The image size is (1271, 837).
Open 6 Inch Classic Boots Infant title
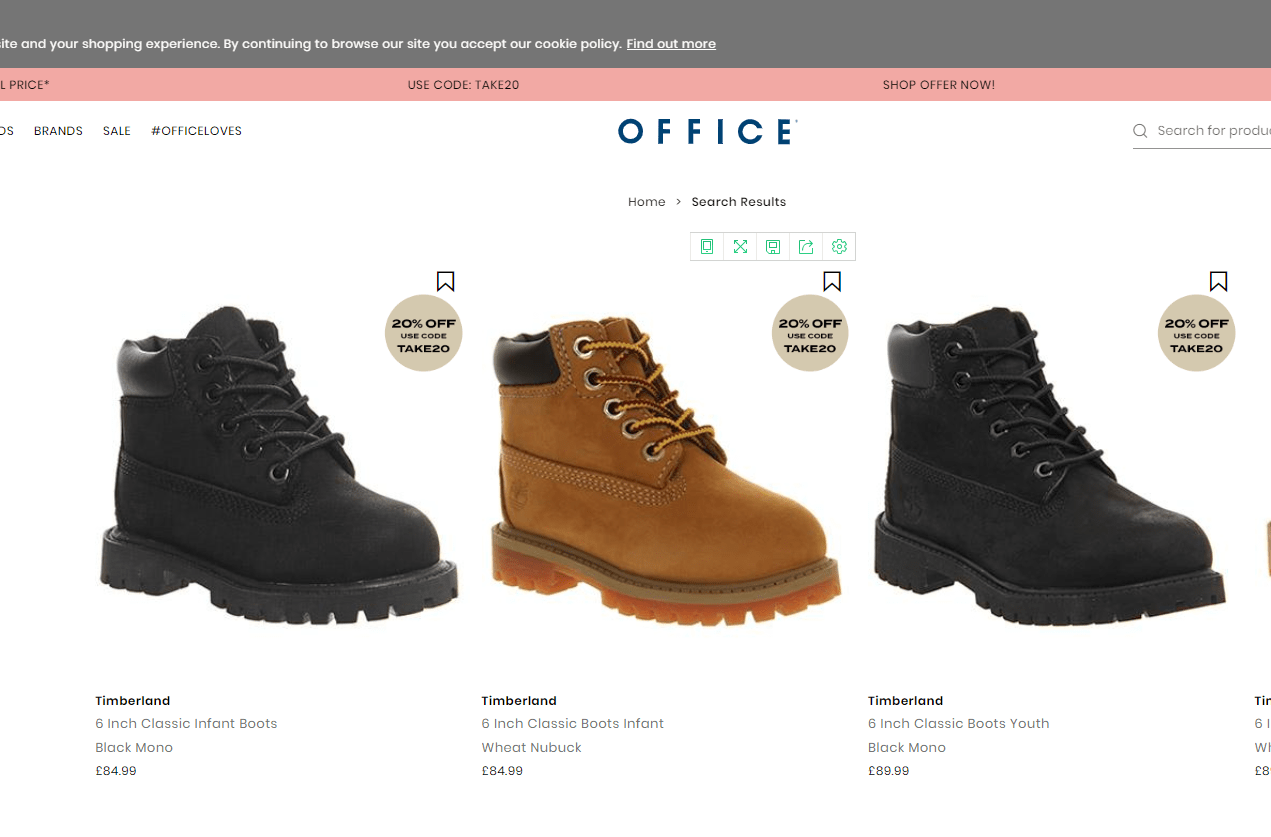tap(572, 724)
